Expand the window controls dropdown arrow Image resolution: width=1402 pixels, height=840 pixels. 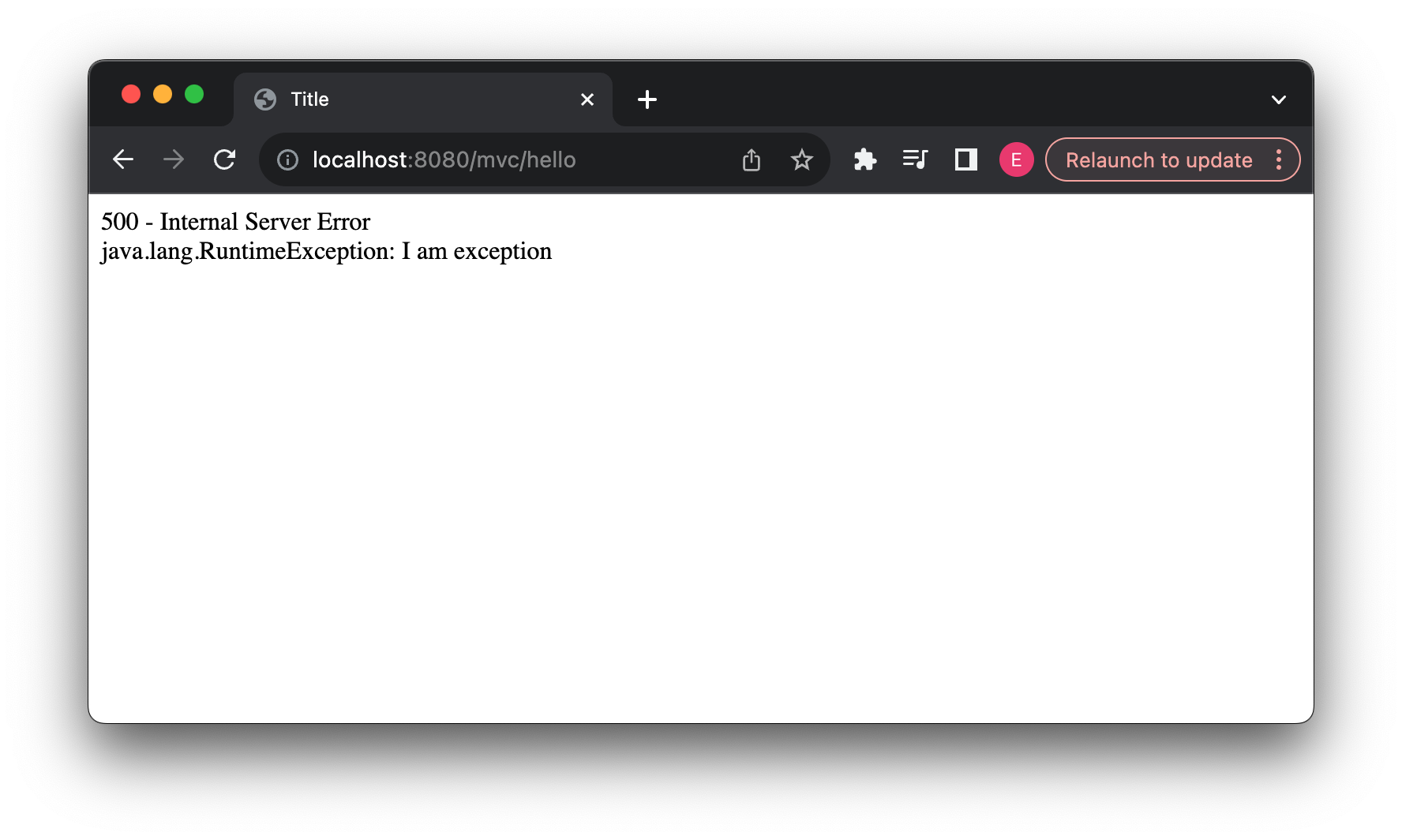tap(1279, 99)
